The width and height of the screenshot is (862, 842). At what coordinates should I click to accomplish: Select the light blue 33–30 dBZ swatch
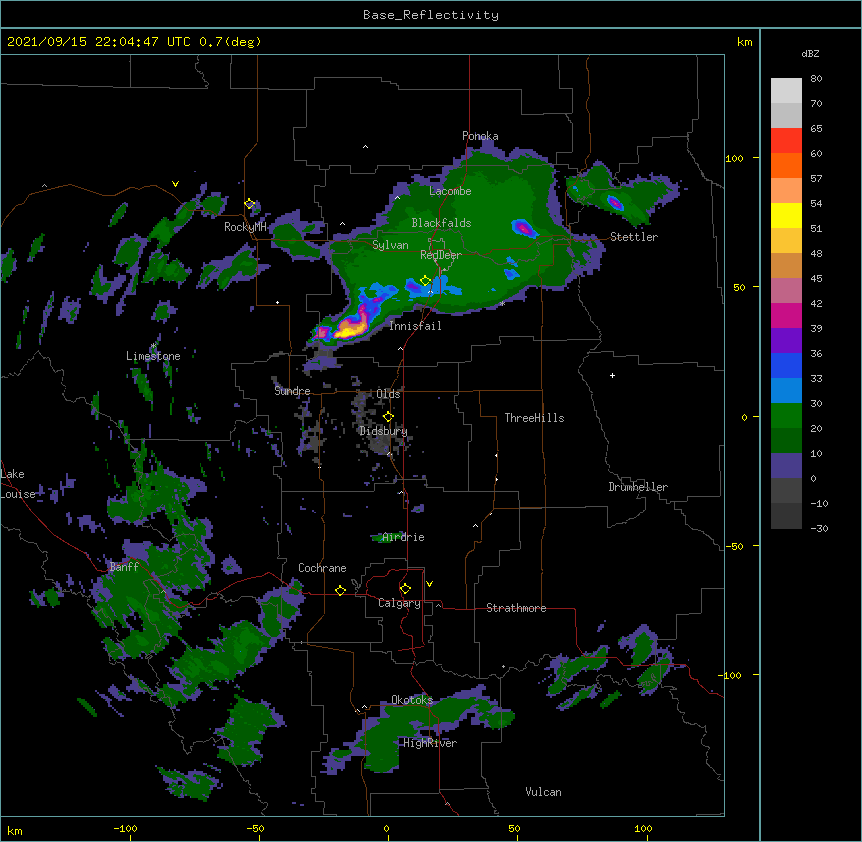pos(786,391)
